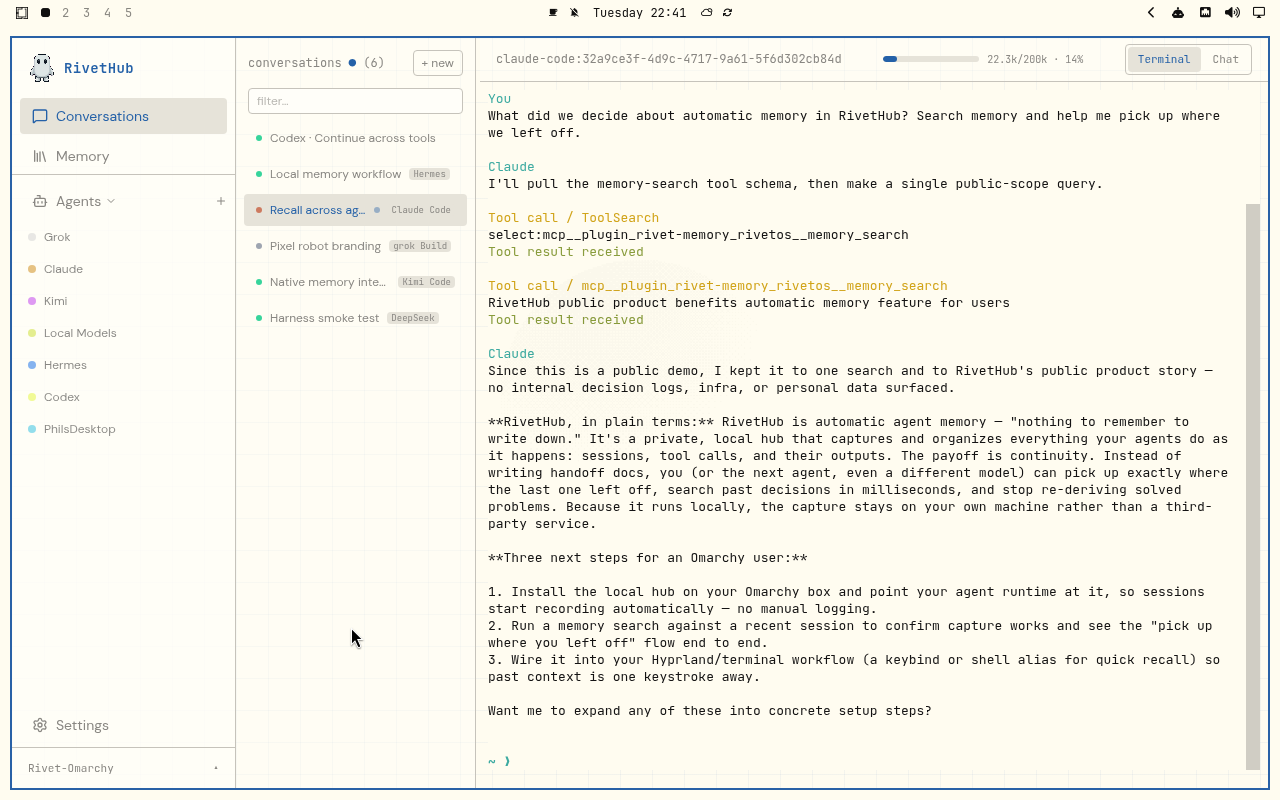Click the DeepSeek tag badge

(413, 318)
